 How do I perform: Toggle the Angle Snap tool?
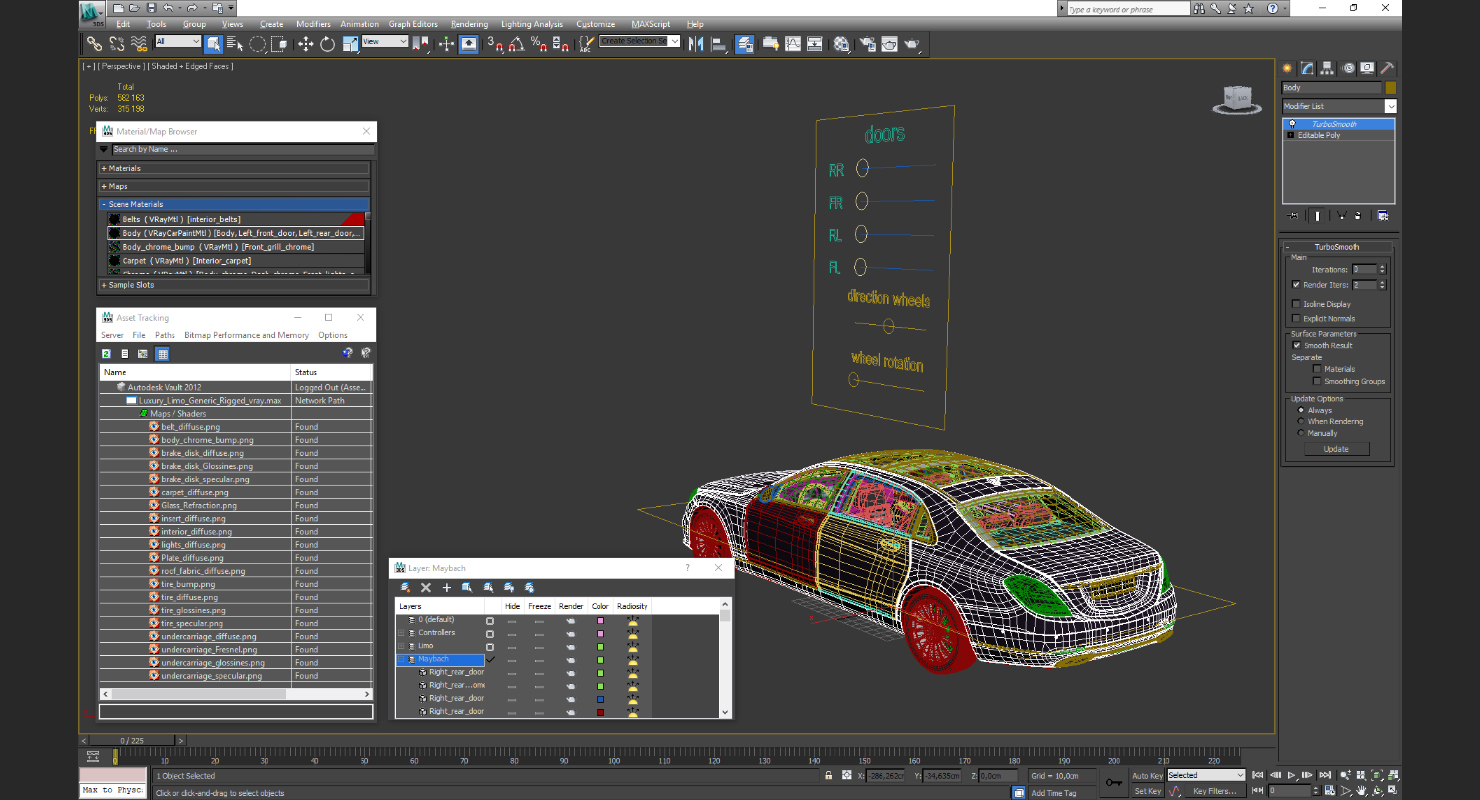point(517,44)
